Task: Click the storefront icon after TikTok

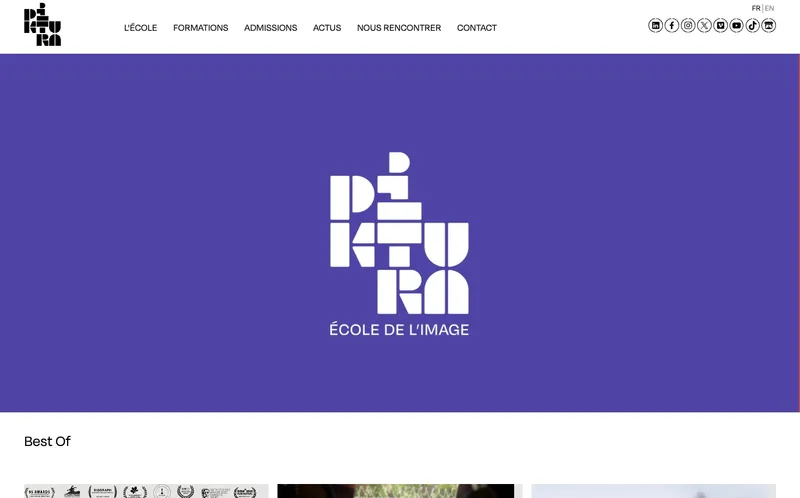Action: pos(768,25)
